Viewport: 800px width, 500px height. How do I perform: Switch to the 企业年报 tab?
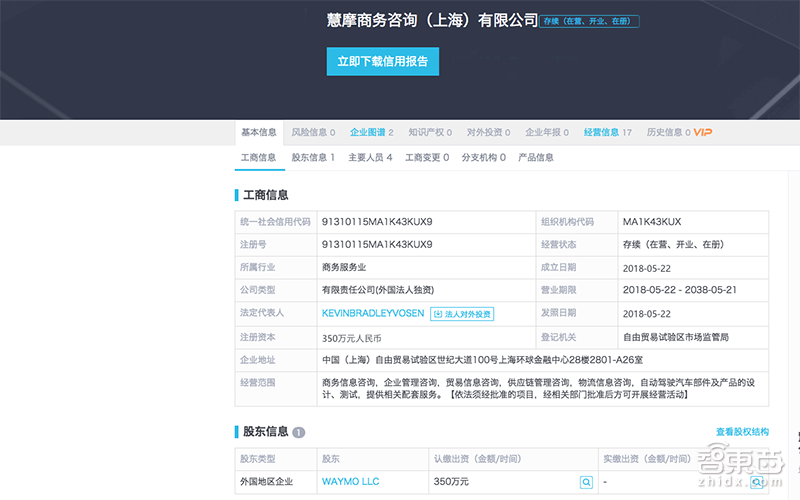(547, 133)
